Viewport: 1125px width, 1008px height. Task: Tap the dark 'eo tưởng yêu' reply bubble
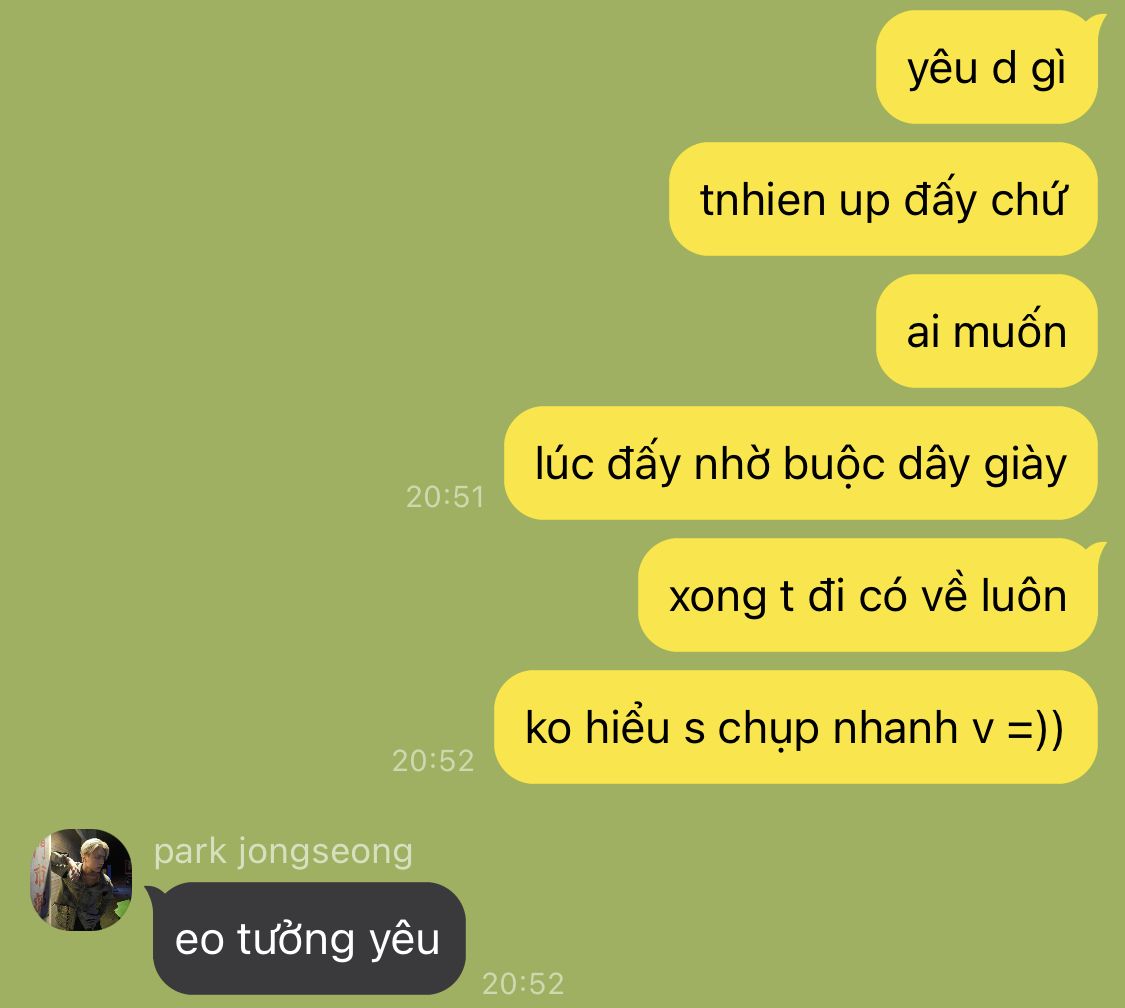click(x=309, y=938)
